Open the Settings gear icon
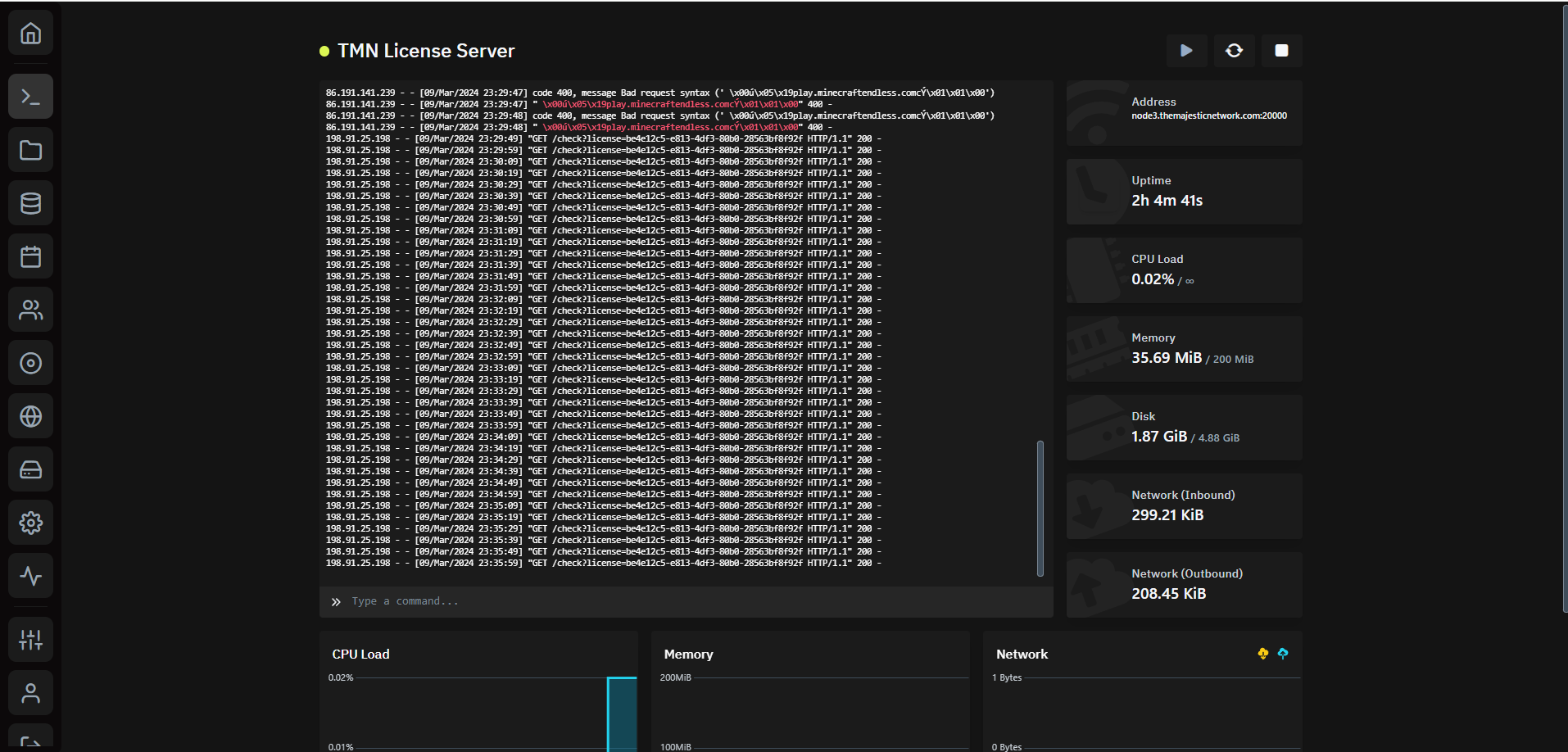Image resolution: width=1568 pixels, height=752 pixels. 31,523
